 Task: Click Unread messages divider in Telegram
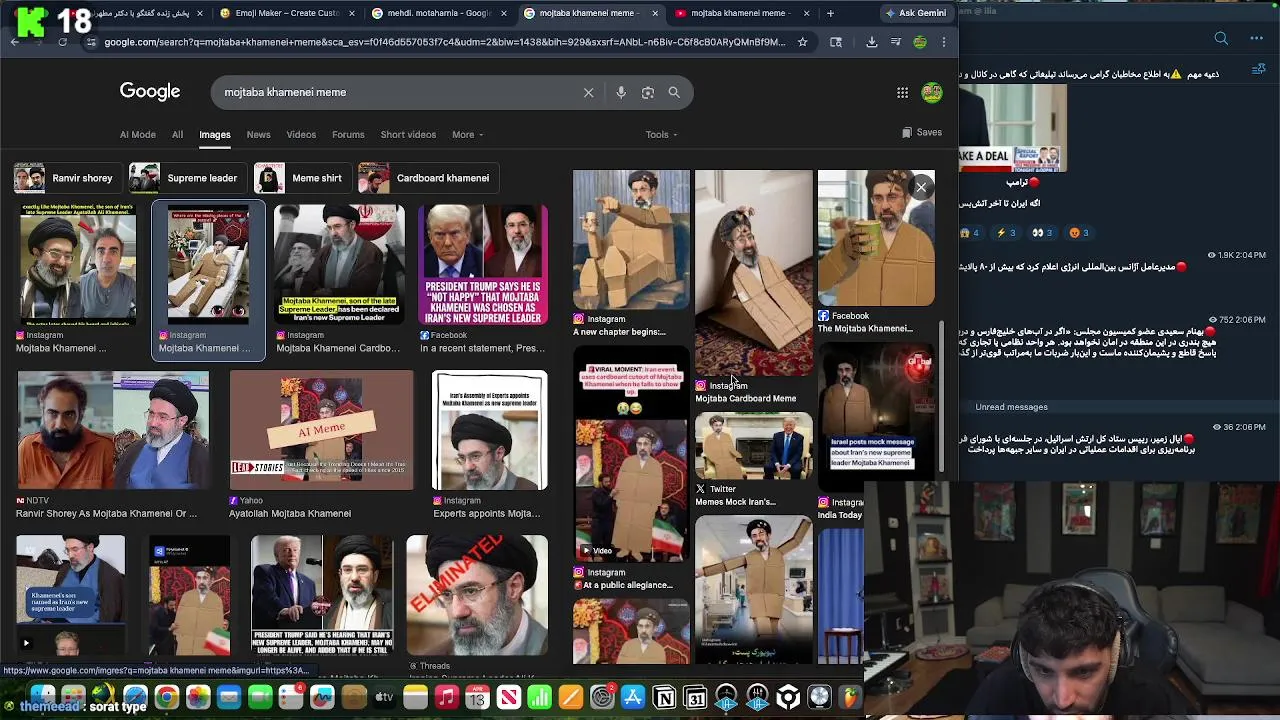point(1012,407)
